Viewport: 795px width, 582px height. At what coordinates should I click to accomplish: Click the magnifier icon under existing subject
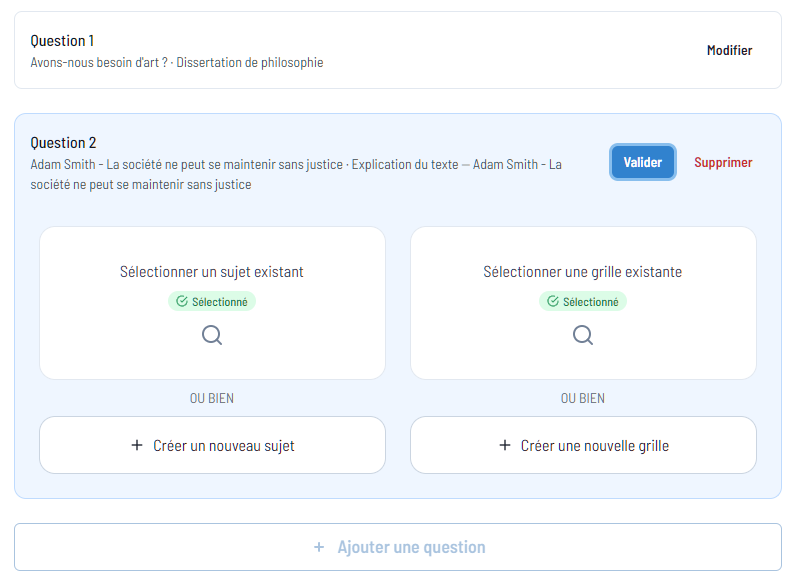212,335
